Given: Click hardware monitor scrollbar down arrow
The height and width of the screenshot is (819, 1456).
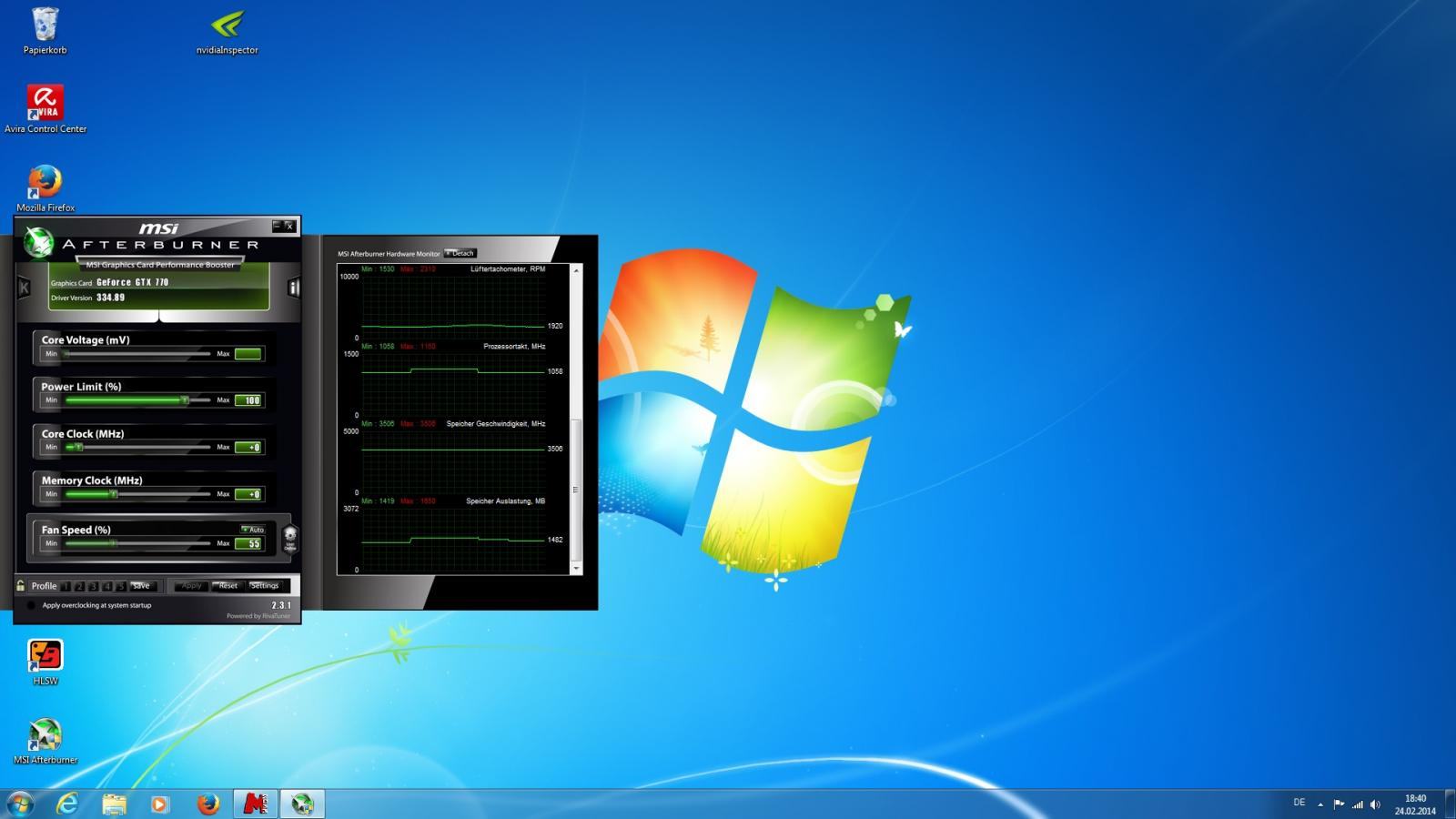Looking at the screenshot, I should pyautogui.click(x=576, y=569).
